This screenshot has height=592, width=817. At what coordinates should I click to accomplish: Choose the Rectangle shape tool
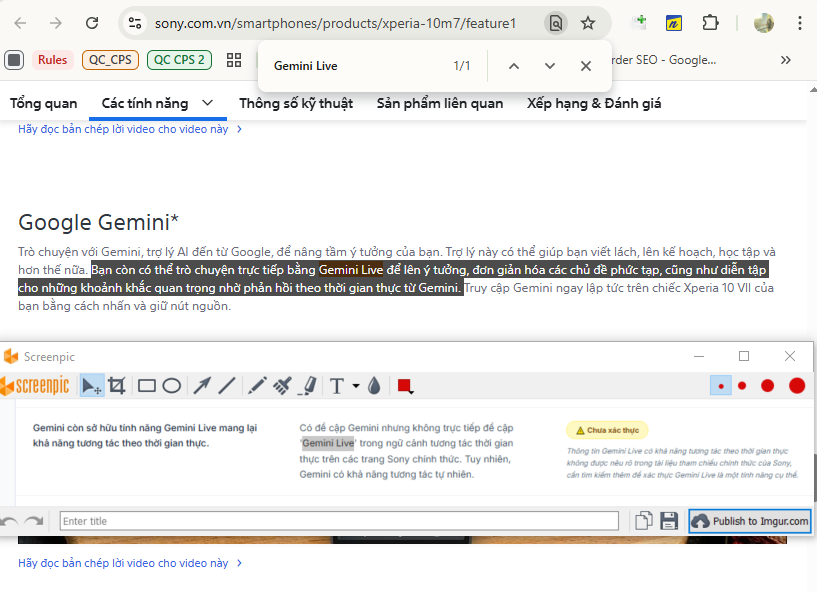point(146,386)
